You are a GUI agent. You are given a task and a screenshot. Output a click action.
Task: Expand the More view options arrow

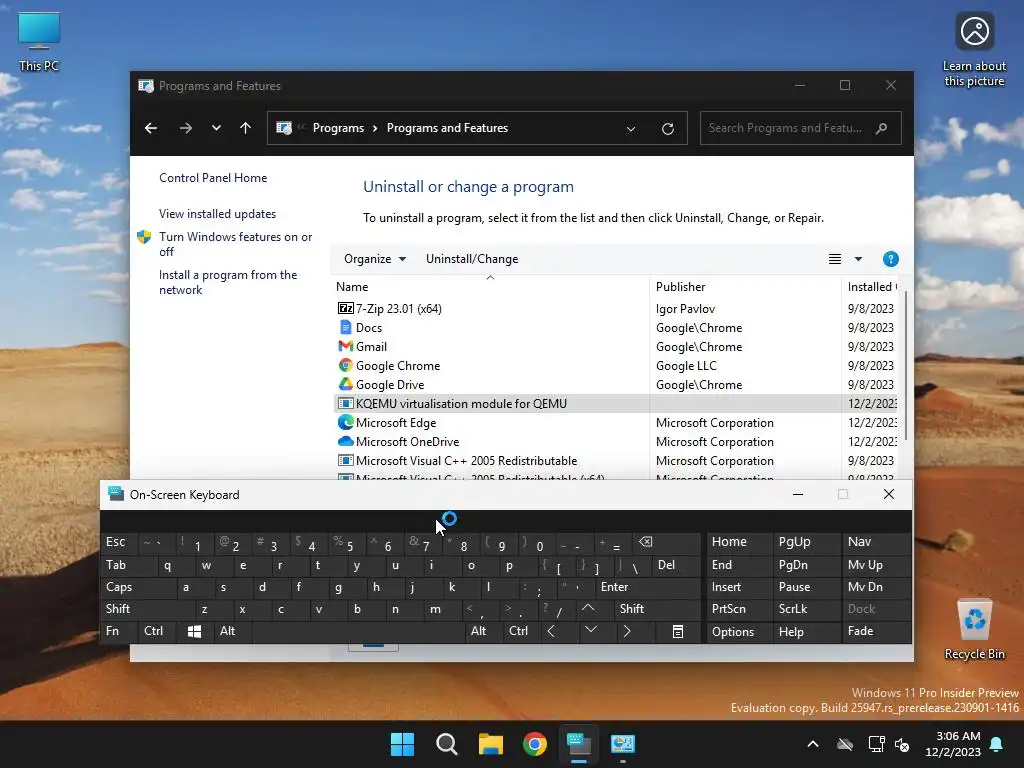pyautogui.click(x=858, y=259)
